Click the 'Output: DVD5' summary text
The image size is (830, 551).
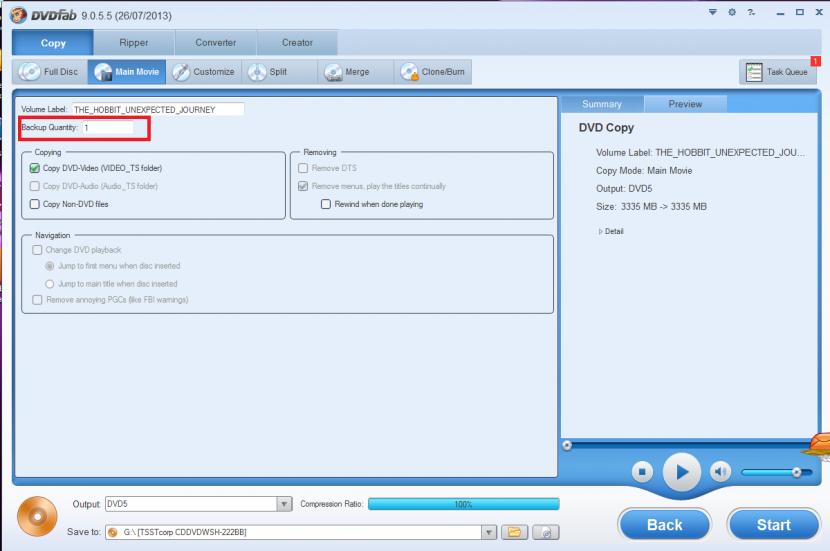[x=624, y=188]
